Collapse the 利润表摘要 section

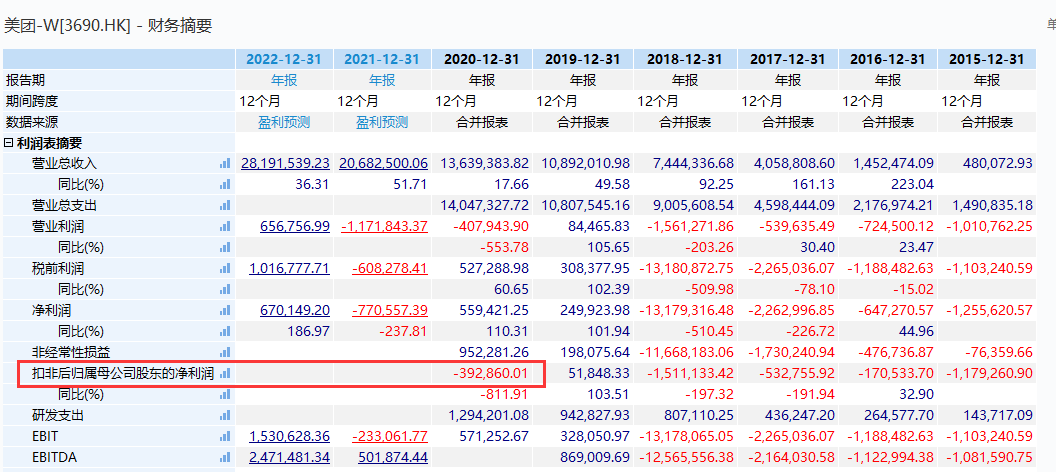(8, 143)
